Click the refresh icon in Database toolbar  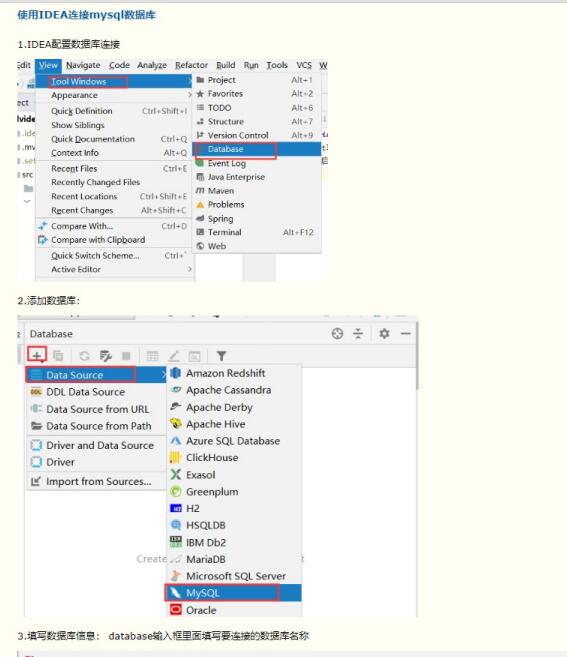[84, 356]
